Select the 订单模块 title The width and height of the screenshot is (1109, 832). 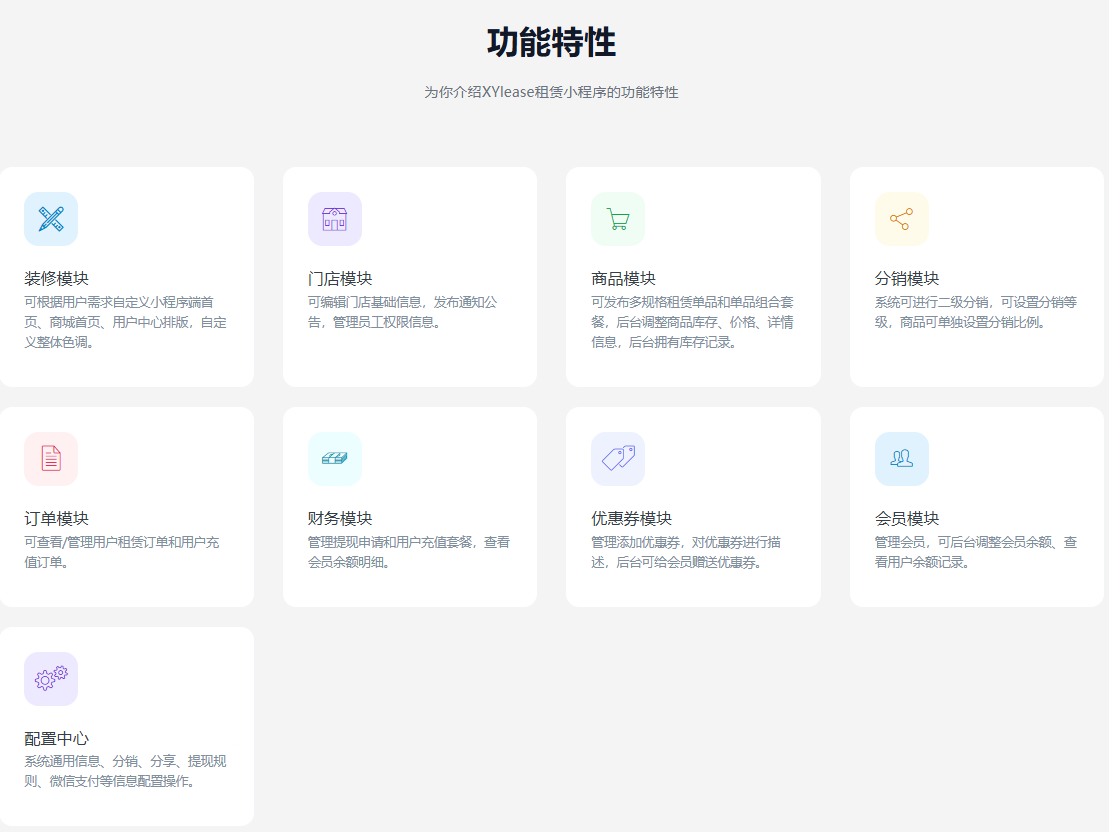point(57,519)
